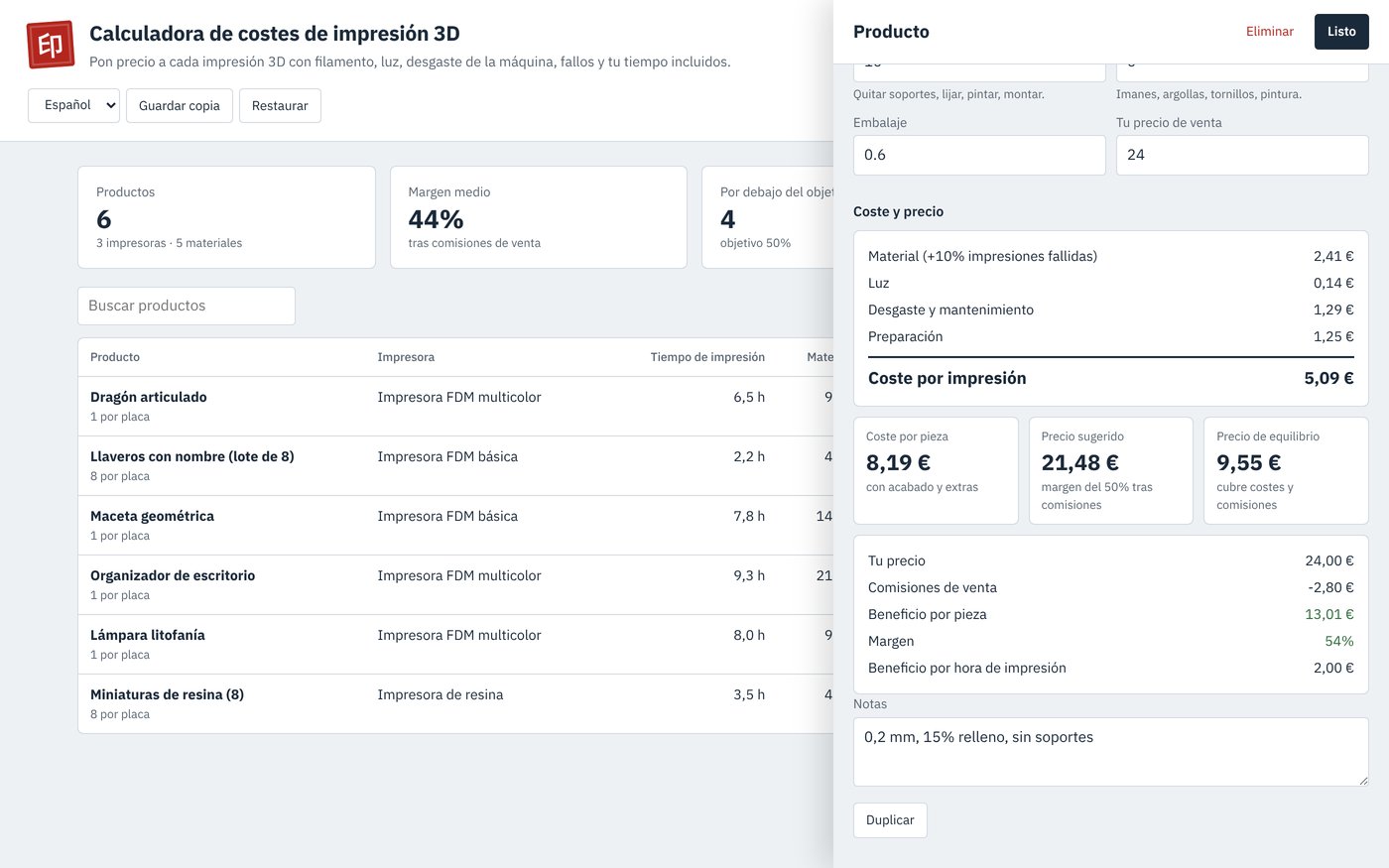The width and height of the screenshot is (1389, 868).
Task: Select the Maceta geométrica product row
Action: point(455,525)
